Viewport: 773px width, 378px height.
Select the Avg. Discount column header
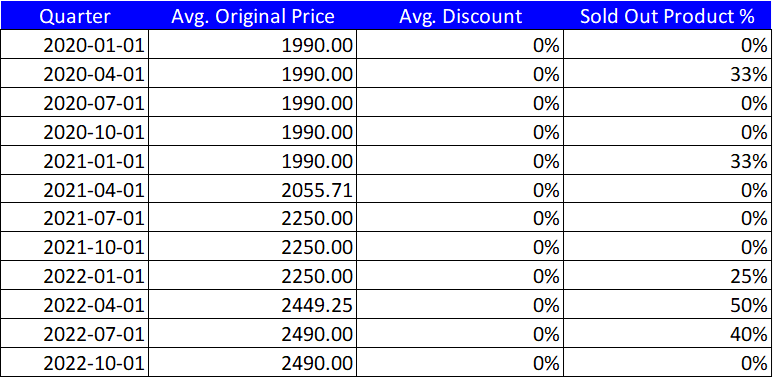click(x=460, y=15)
